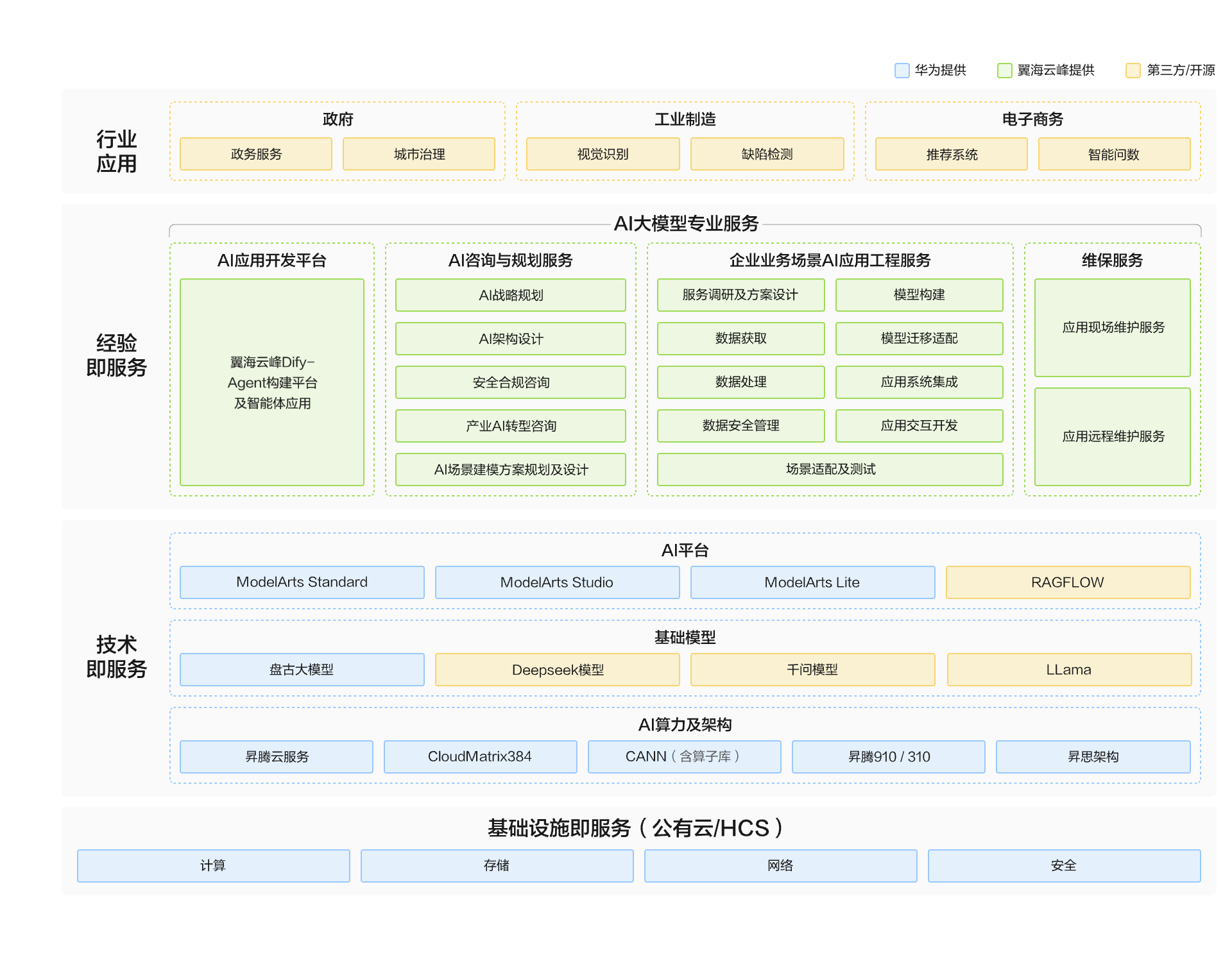Select the 产业AI转型咨询 box

coord(511,426)
